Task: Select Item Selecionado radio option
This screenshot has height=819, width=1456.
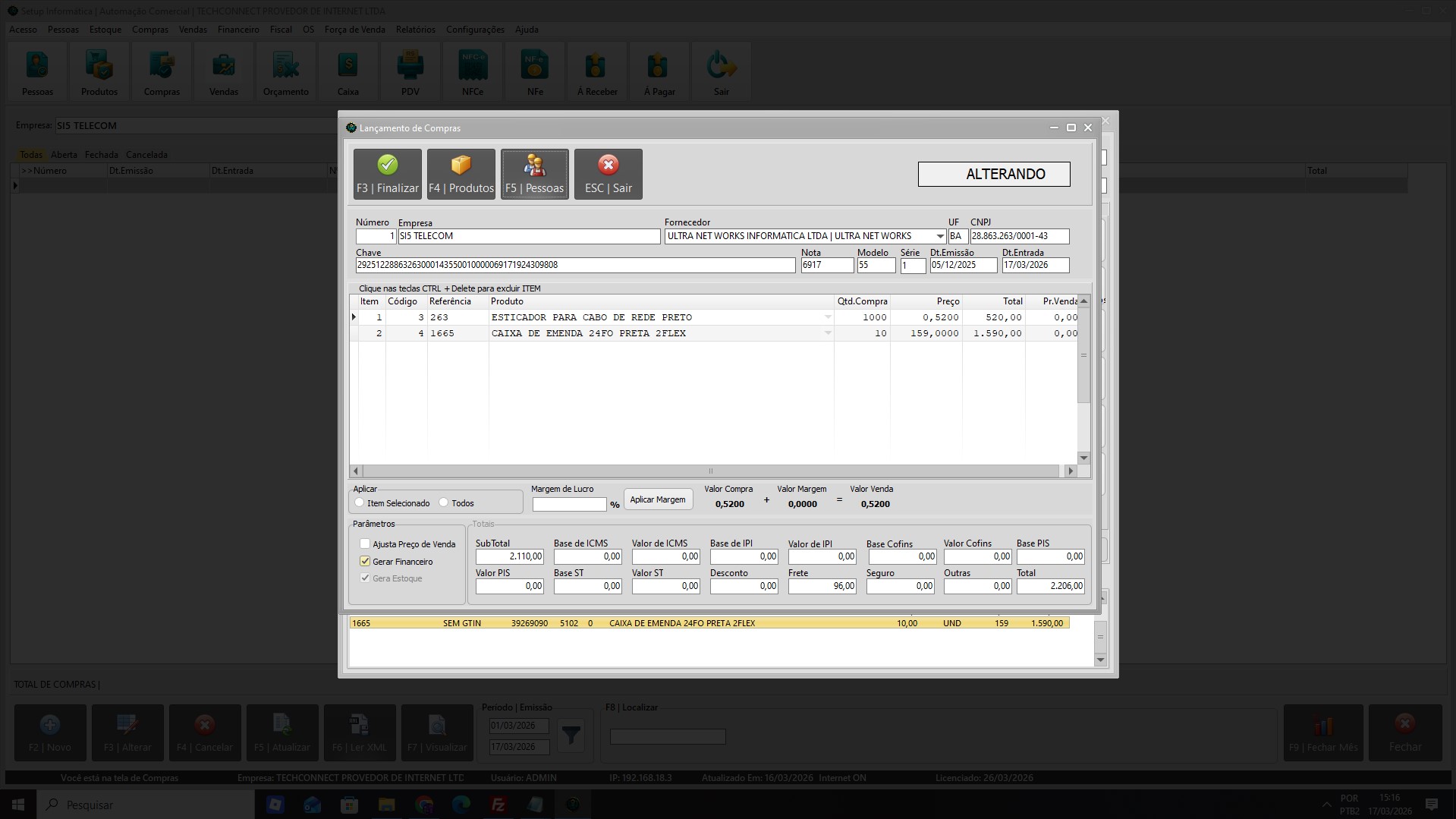Action: point(360,502)
